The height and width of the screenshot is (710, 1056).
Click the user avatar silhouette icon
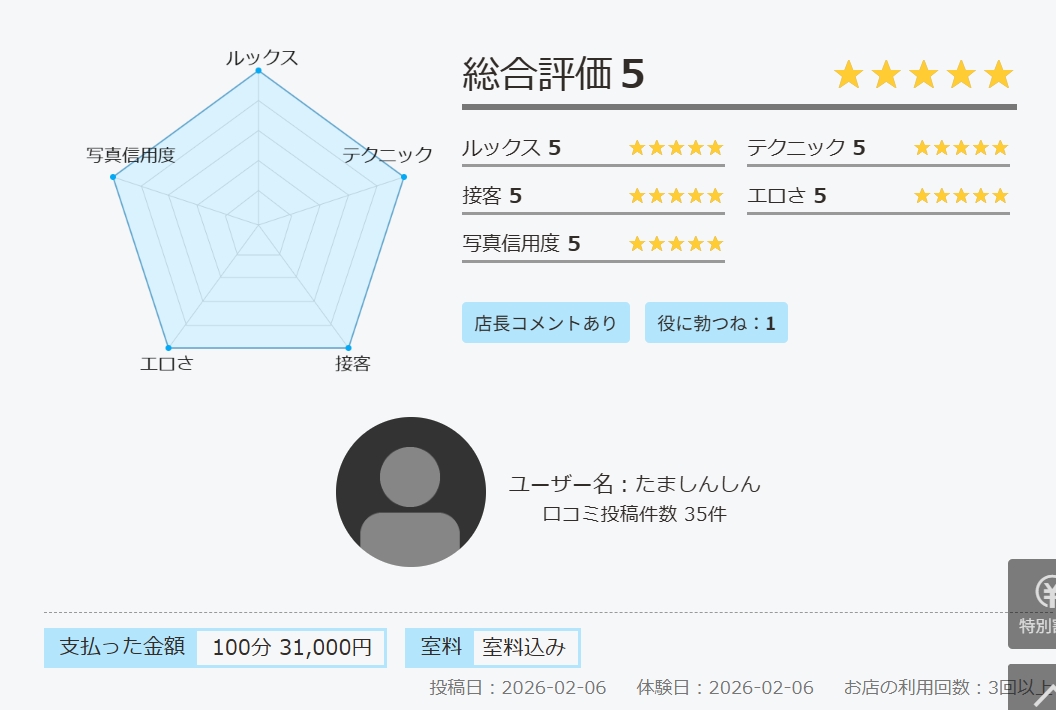pyautogui.click(x=410, y=492)
